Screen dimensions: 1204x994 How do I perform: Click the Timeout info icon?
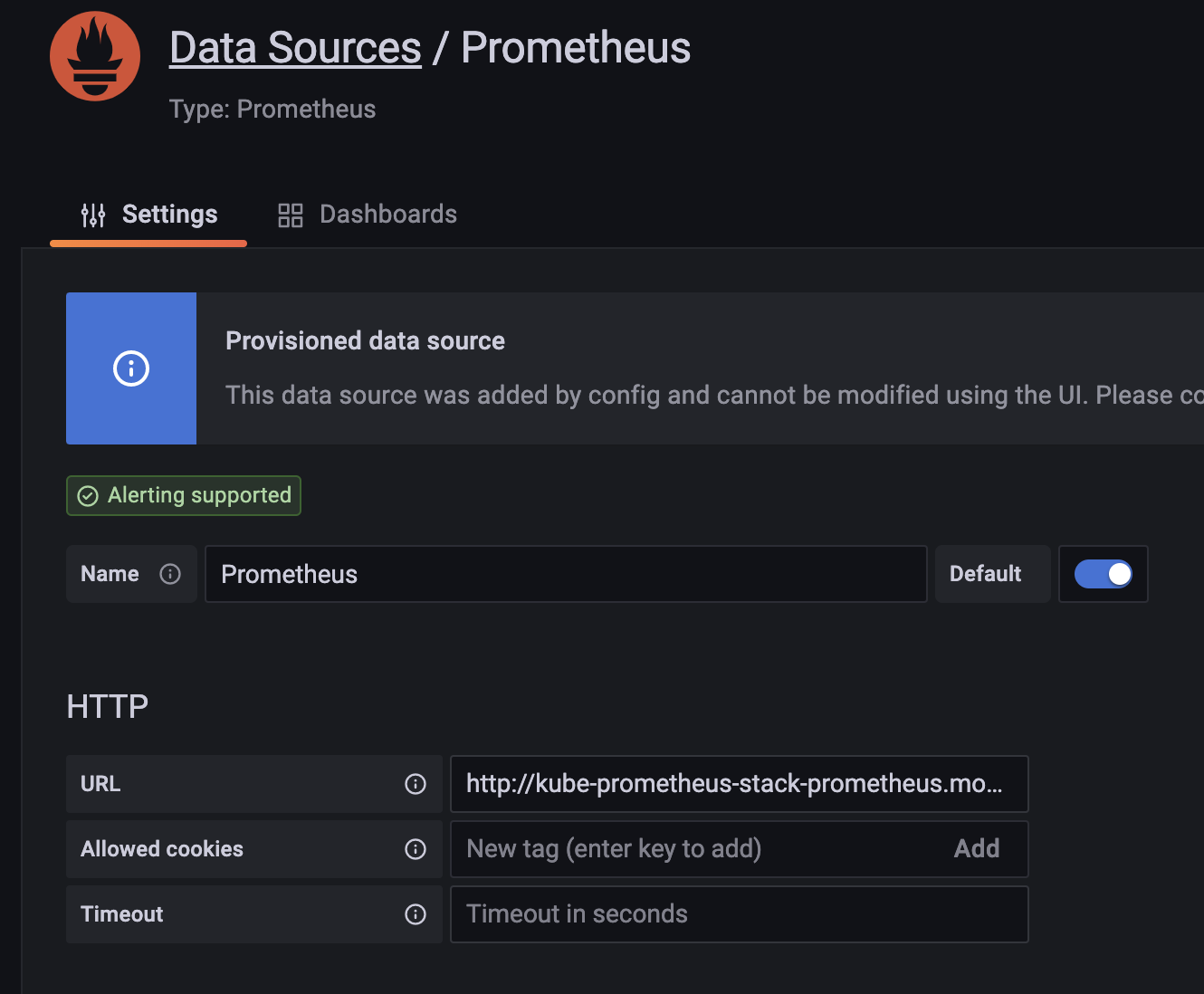click(416, 914)
